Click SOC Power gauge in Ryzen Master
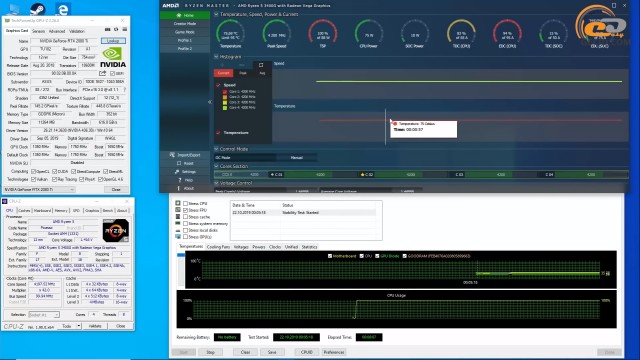The width and height of the screenshot is (640, 360). click(415, 34)
